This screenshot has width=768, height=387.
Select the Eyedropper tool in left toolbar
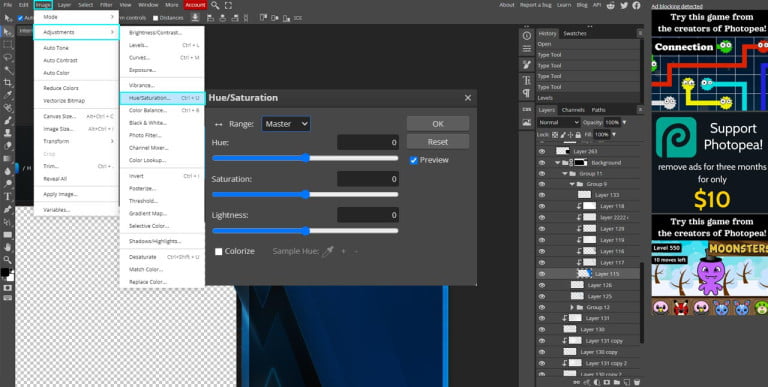(x=7, y=95)
